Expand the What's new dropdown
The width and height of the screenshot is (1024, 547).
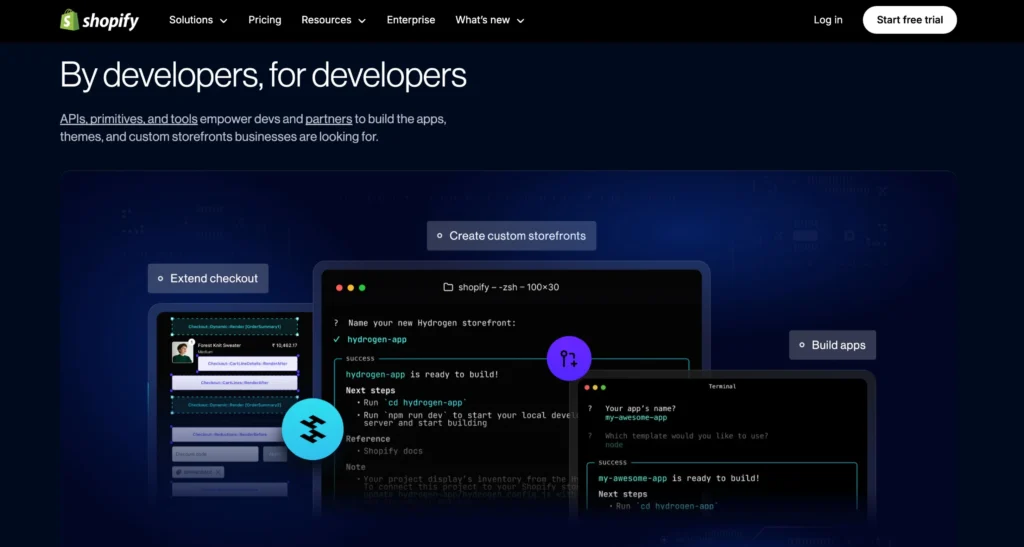click(x=489, y=20)
